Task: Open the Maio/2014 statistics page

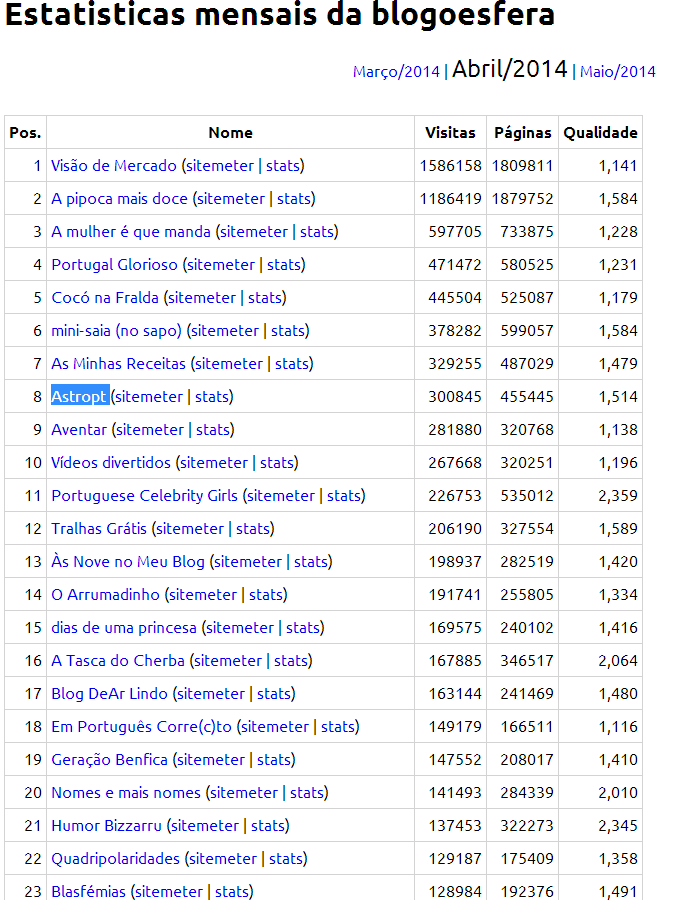Action: pyautogui.click(x=617, y=72)
